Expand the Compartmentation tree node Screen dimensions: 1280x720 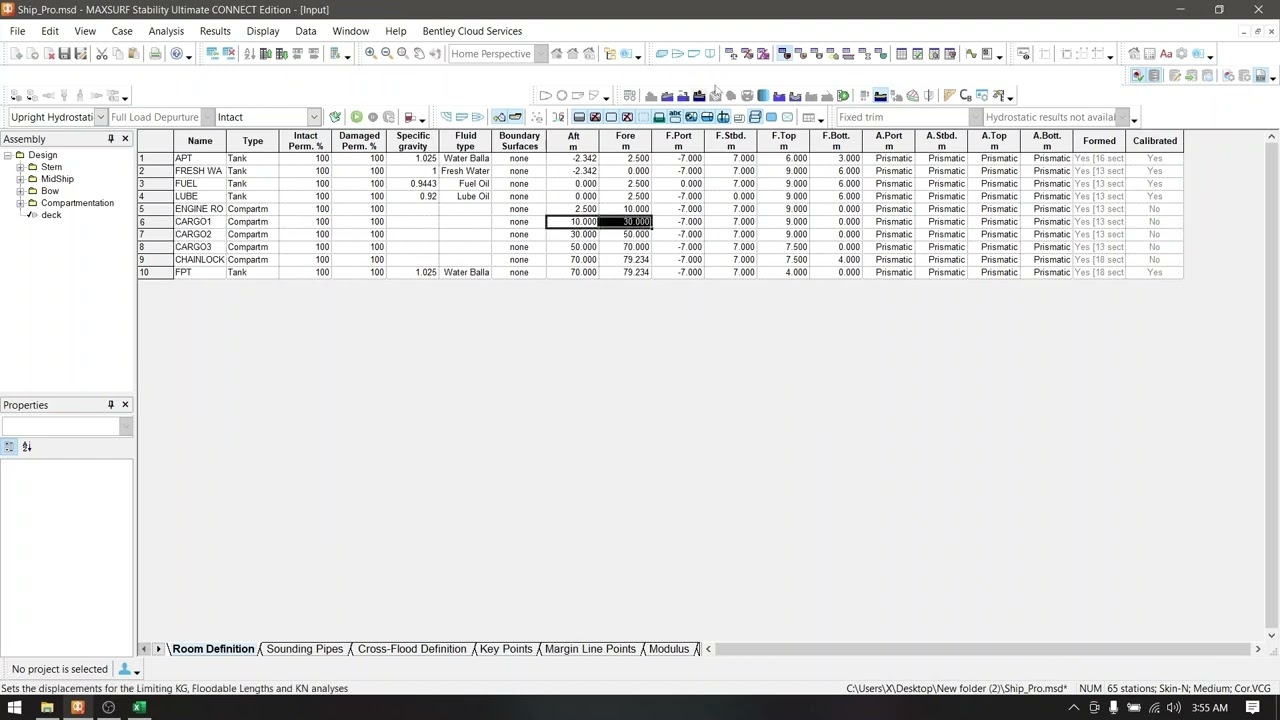point(20,203)
